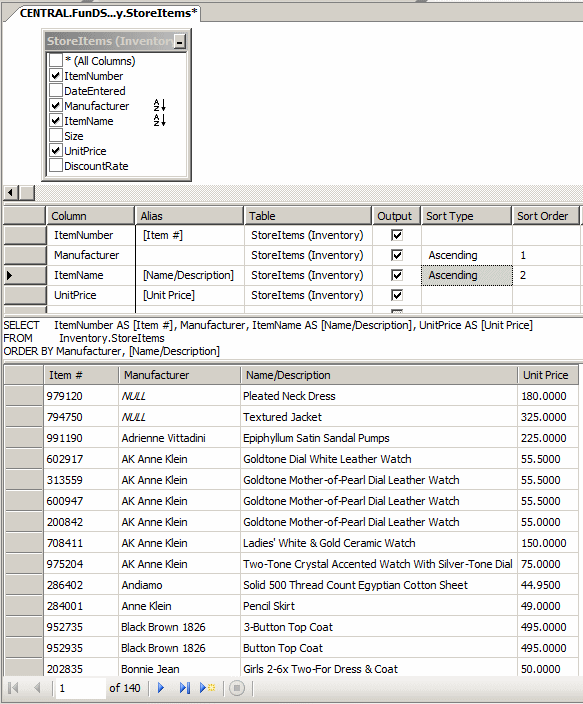Toggle Output checkbox for the ItemName row
This screenshot has width=583, height=704.
click(x=397, y=275)
